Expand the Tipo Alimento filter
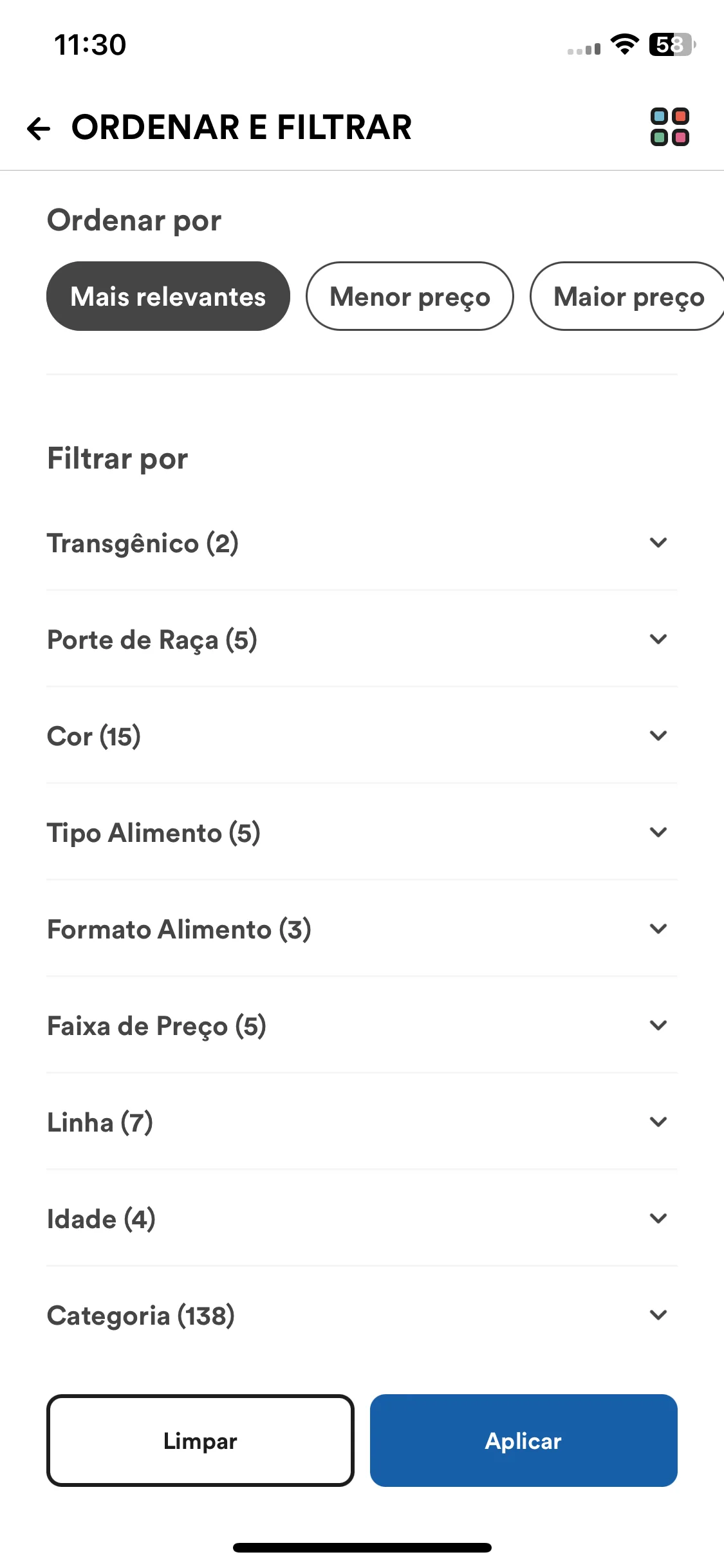Image resolution: width=724 pixels, height=1568 pixels. point(362,832)
